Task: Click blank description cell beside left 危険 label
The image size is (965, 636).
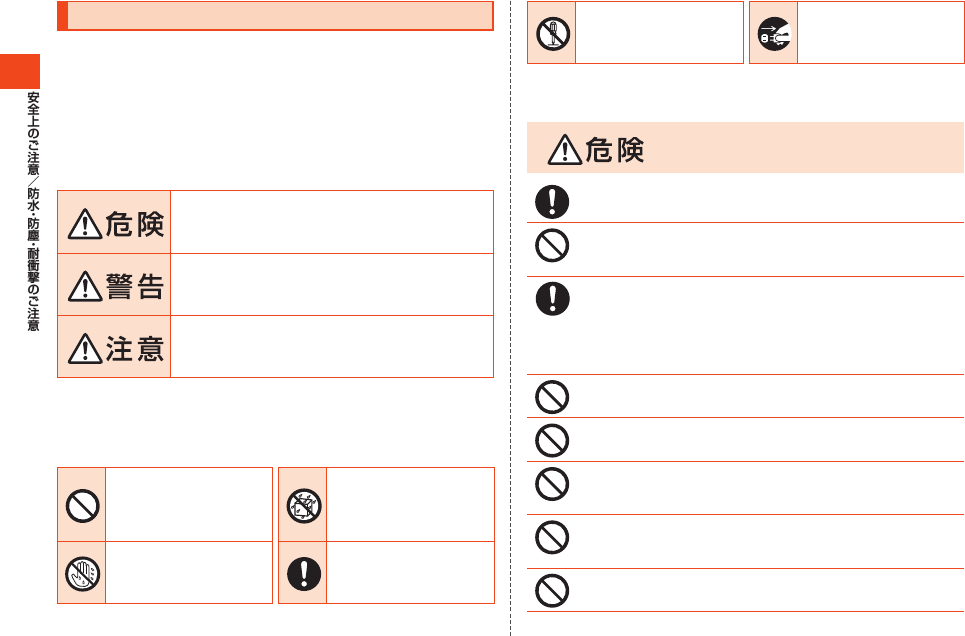Action: point(332,222)
